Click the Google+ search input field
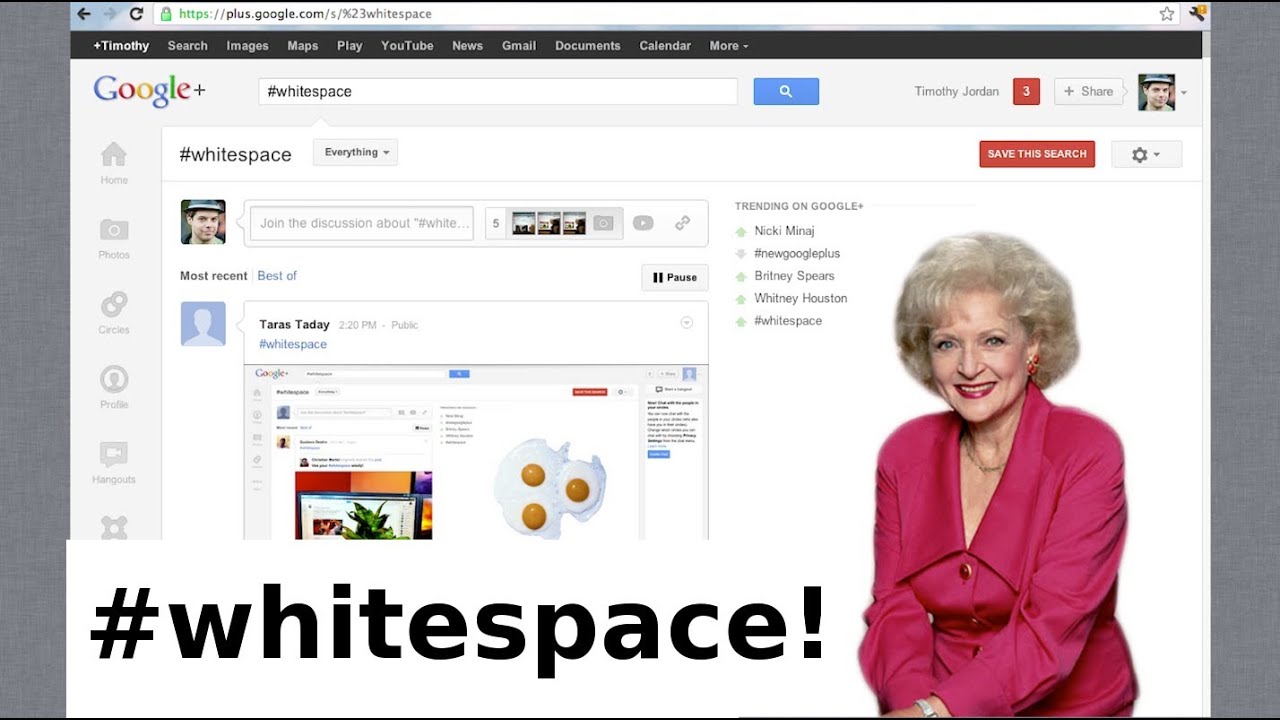 pyautogui.click(x=498, y=91)
